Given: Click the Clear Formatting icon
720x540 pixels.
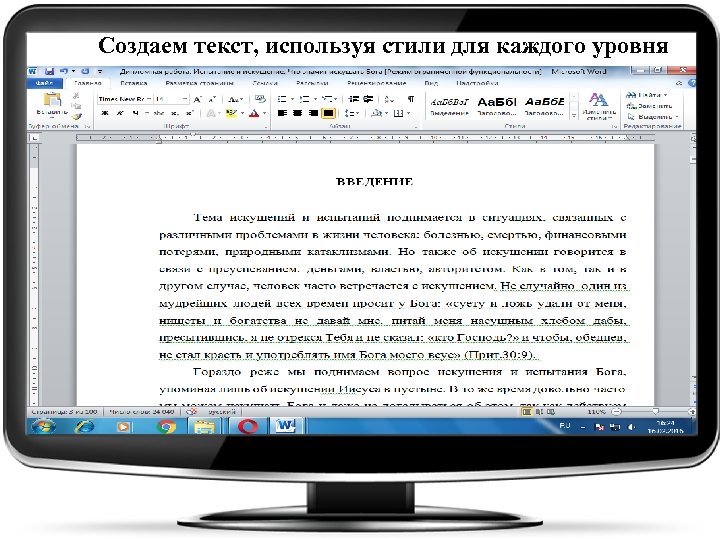Looking at the screenshot, I should coord(260,99).
